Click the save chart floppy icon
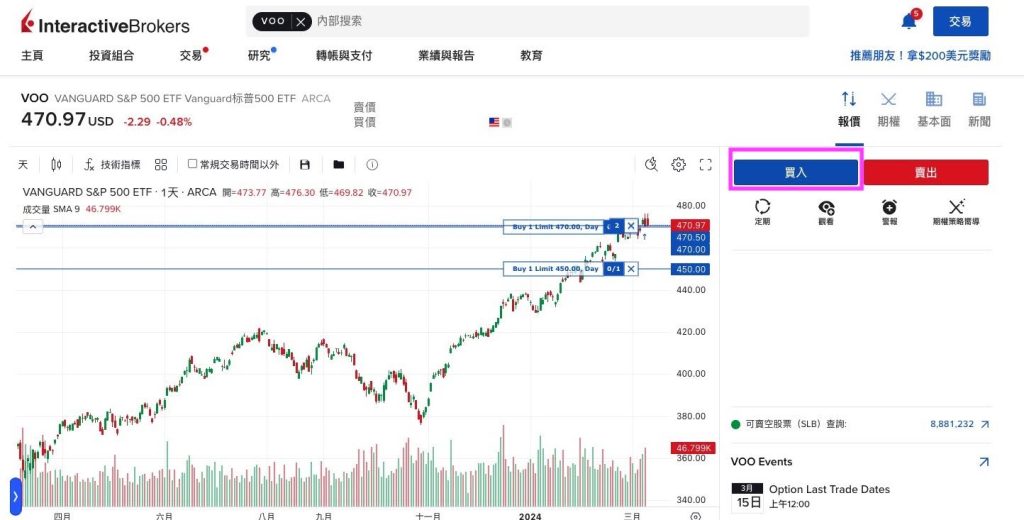The image size is (1024, 520). tap(305, 165)
